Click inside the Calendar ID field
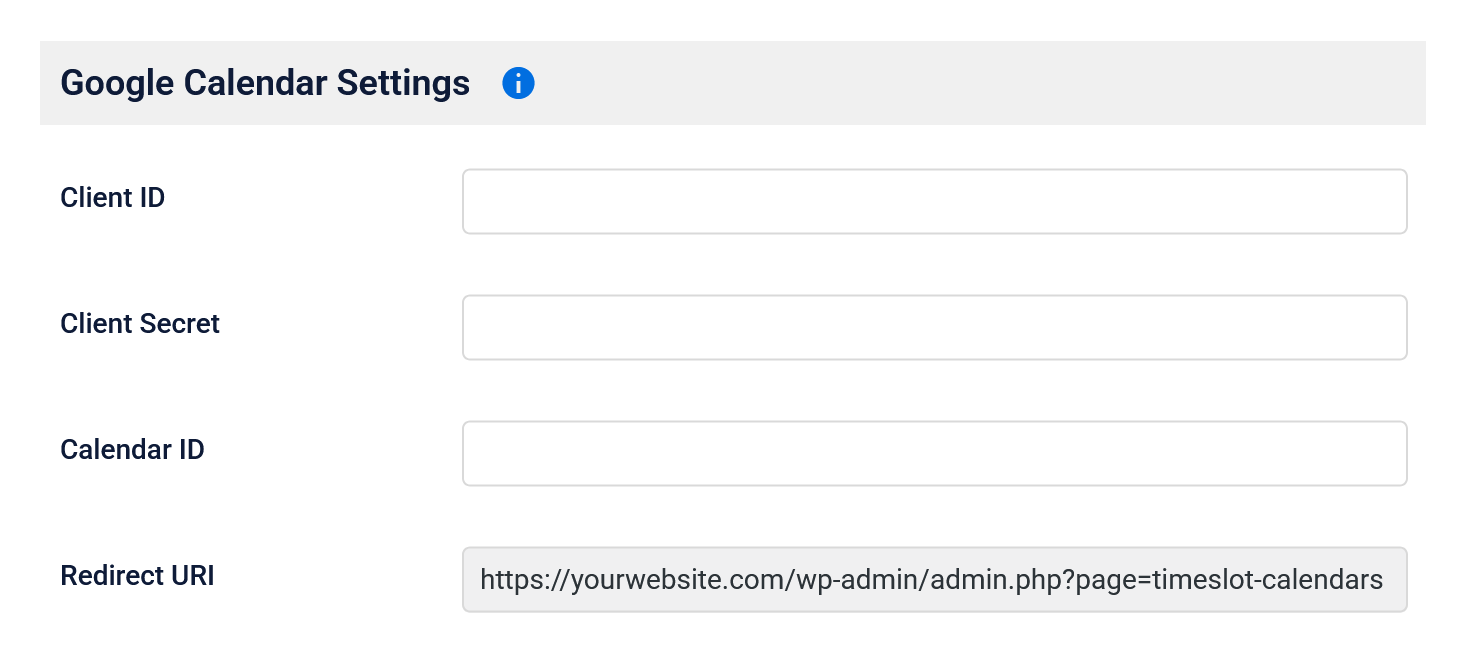 pos(934,453)
